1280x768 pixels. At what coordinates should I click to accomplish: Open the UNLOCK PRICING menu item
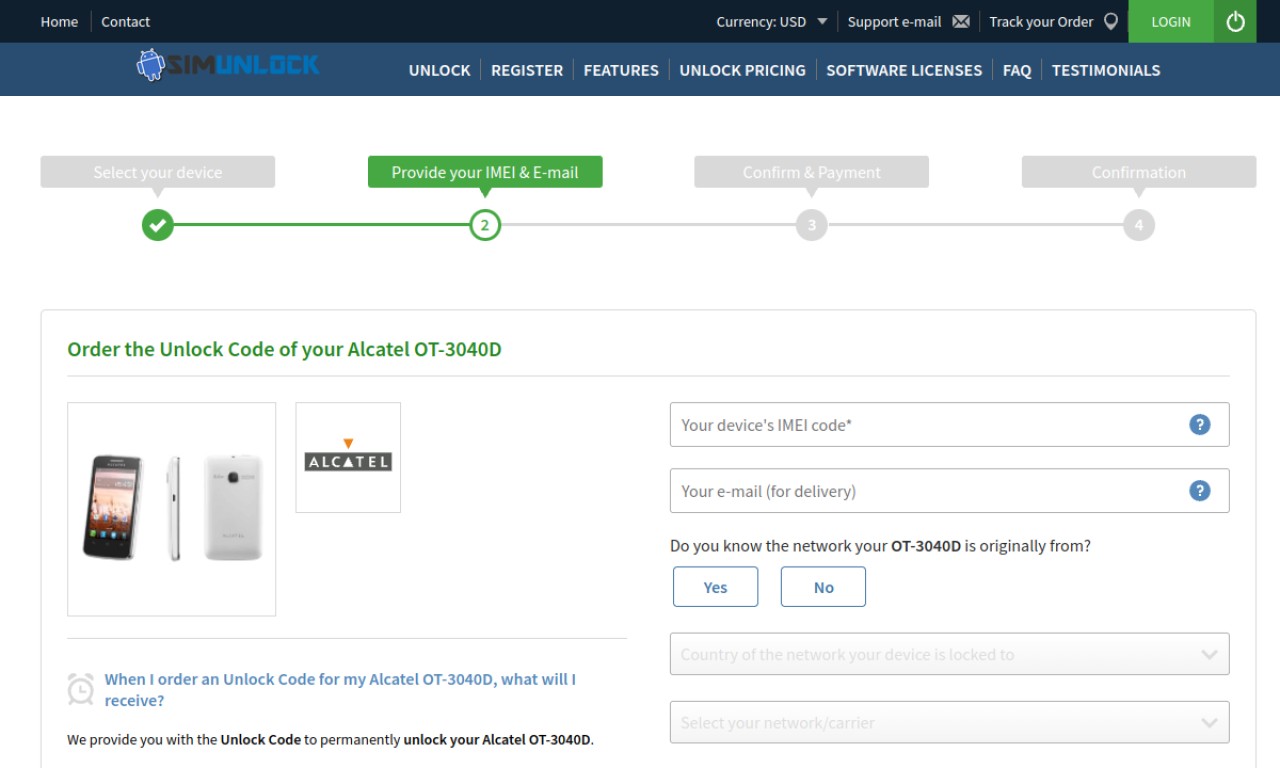point(742,70)
